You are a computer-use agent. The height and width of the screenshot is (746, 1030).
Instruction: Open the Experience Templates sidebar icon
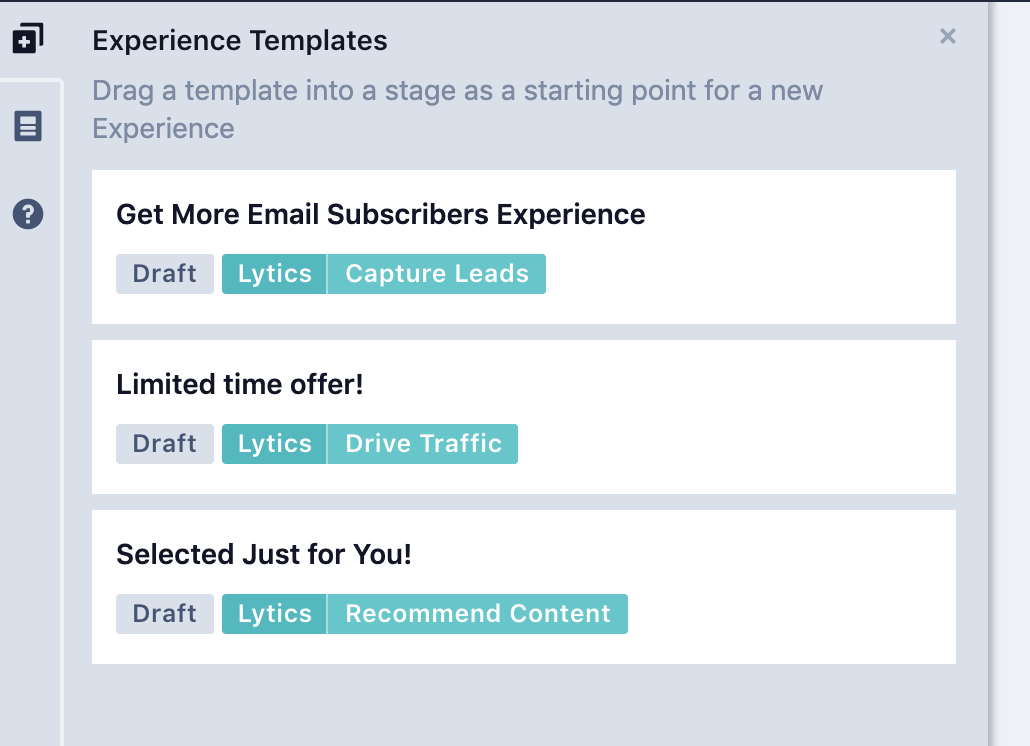coord(27,40)
